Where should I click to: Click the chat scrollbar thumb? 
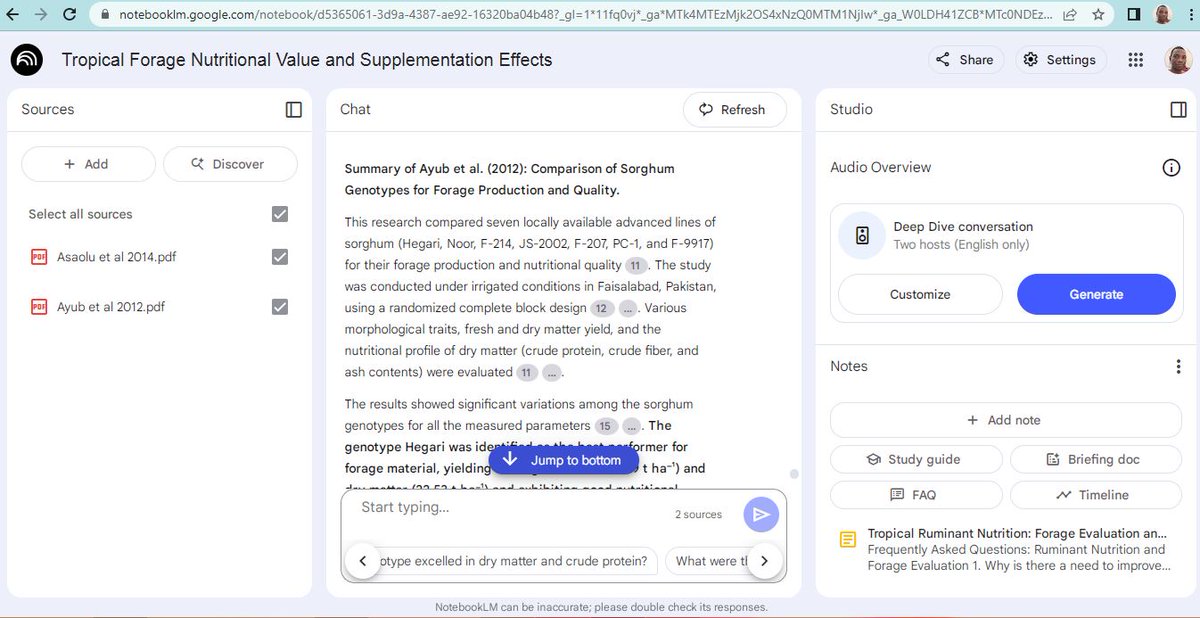pos(794,474)
